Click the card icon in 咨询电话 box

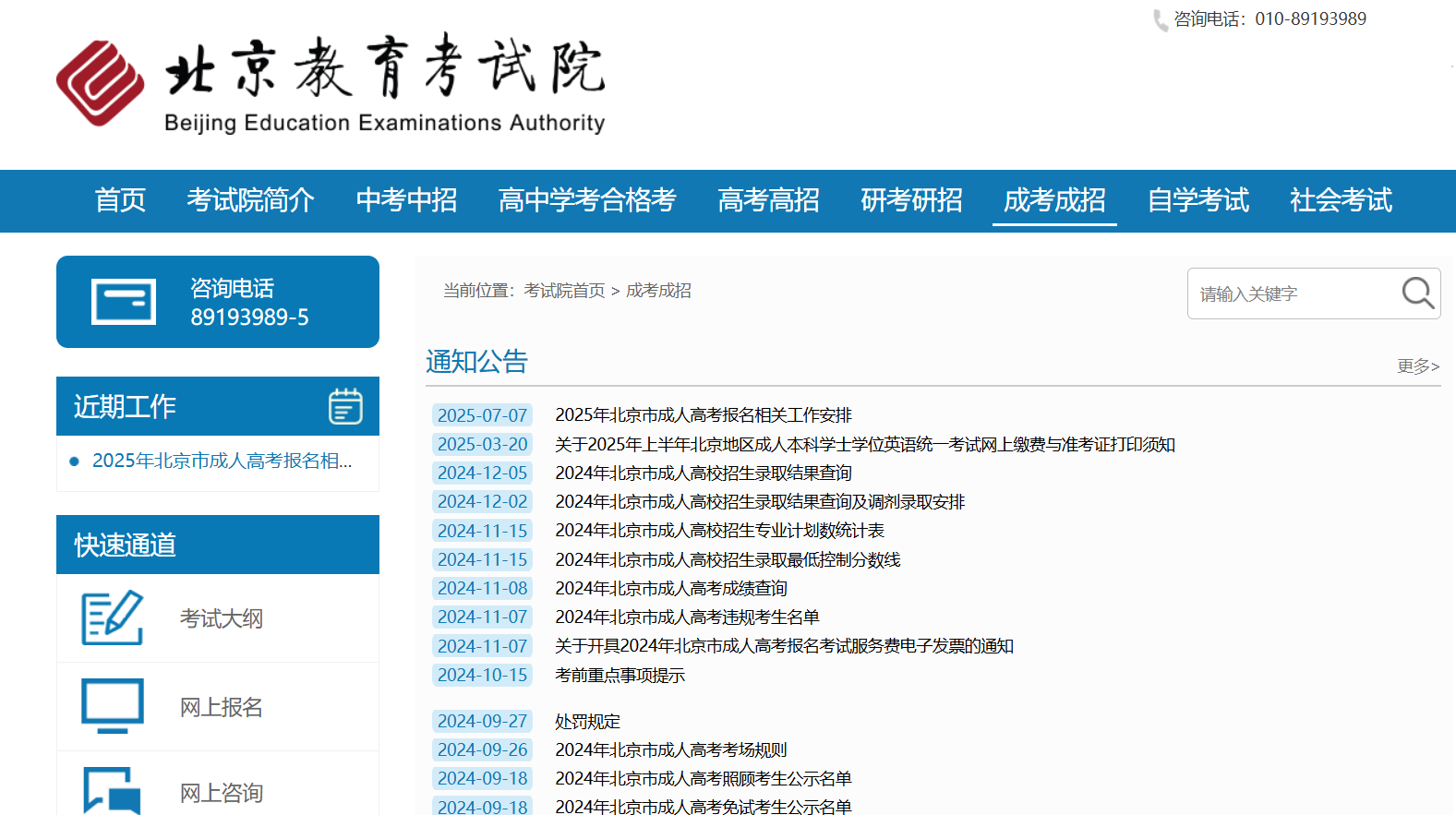pos(124,302)
